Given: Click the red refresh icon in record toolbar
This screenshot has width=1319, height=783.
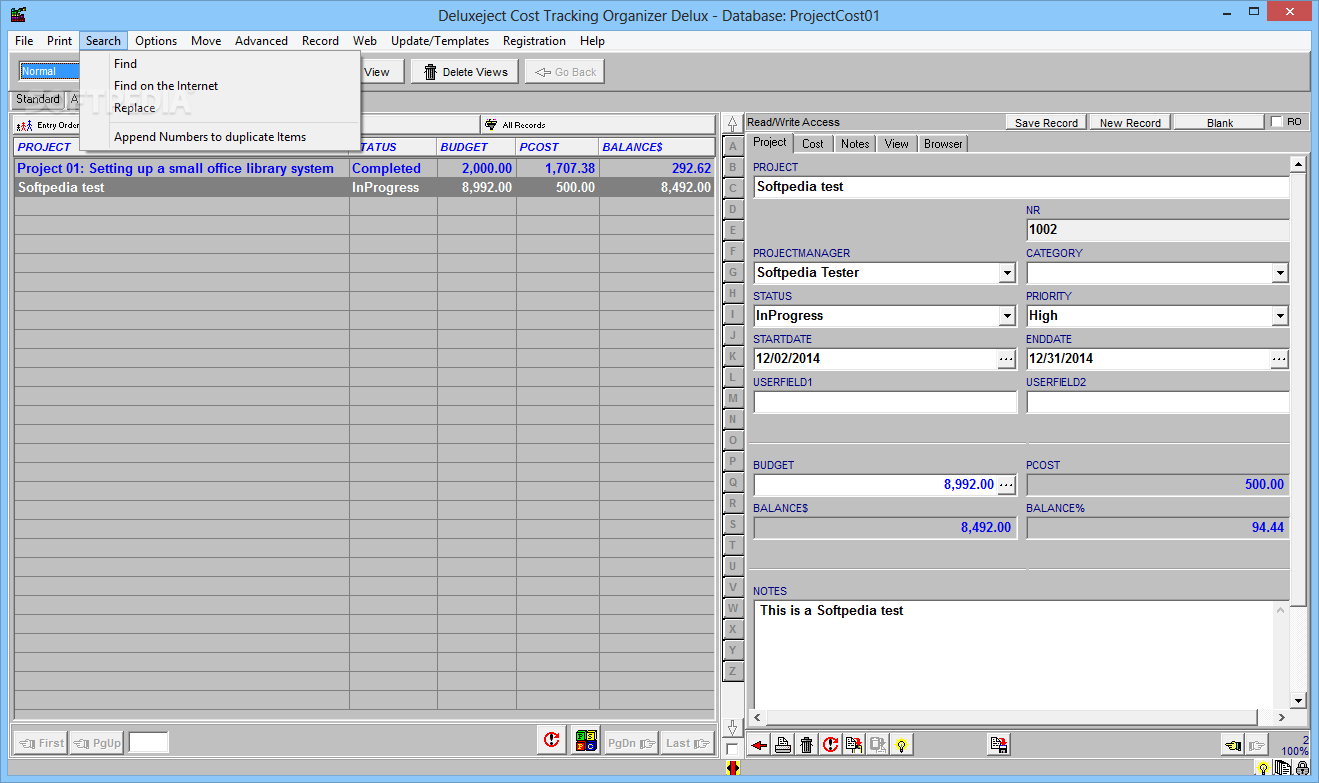Looking at the screenshot, I should [830, 745].
